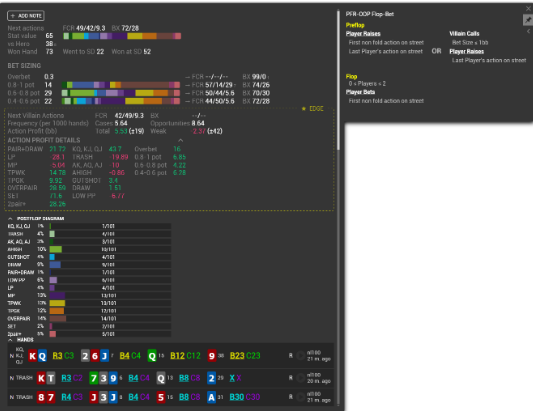The width and height of the screenshot is (533, 411).
Task: Open the B23 flop action link in KQ row
Action: tap(237, 356)
